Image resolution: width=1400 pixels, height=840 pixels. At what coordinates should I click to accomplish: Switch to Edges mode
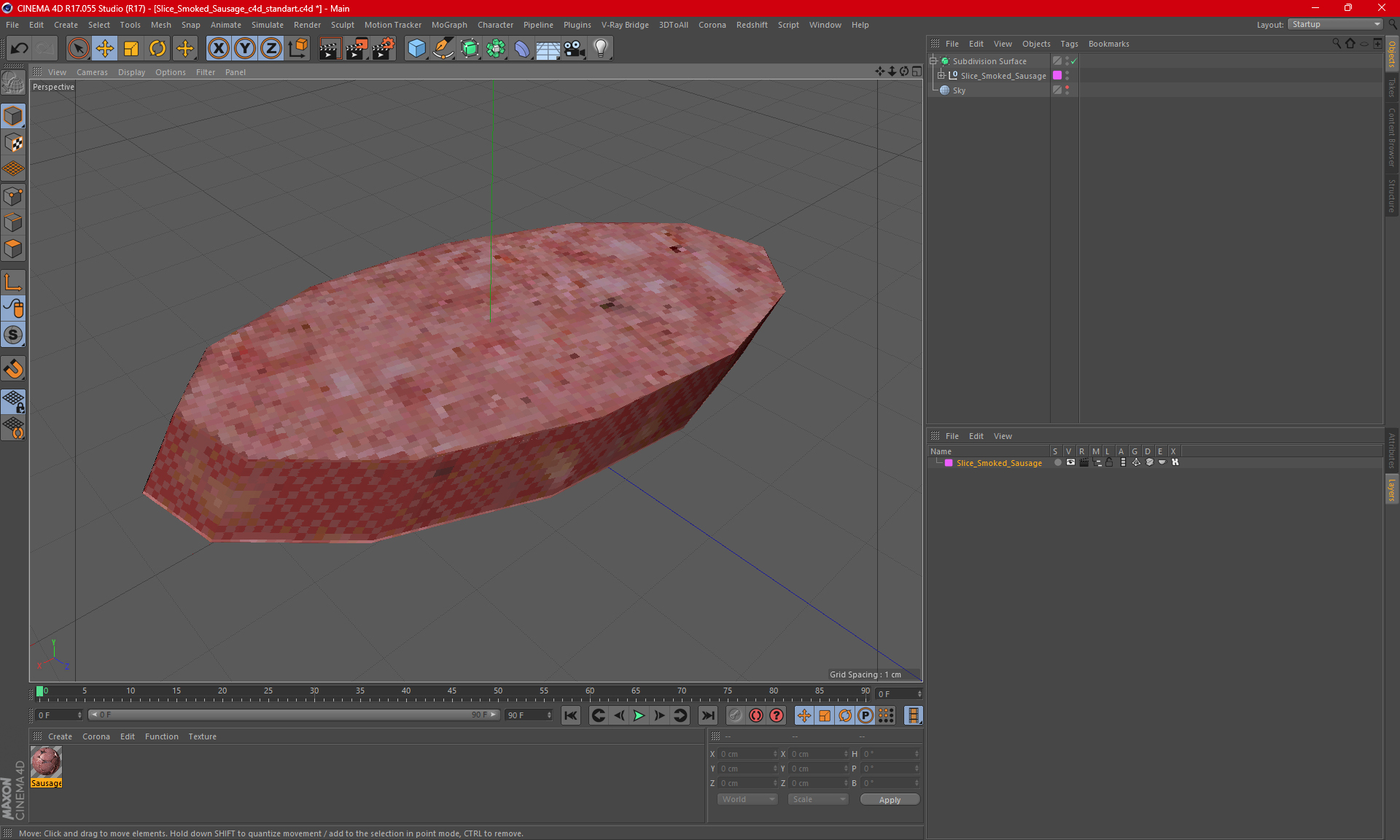point(13,222)
